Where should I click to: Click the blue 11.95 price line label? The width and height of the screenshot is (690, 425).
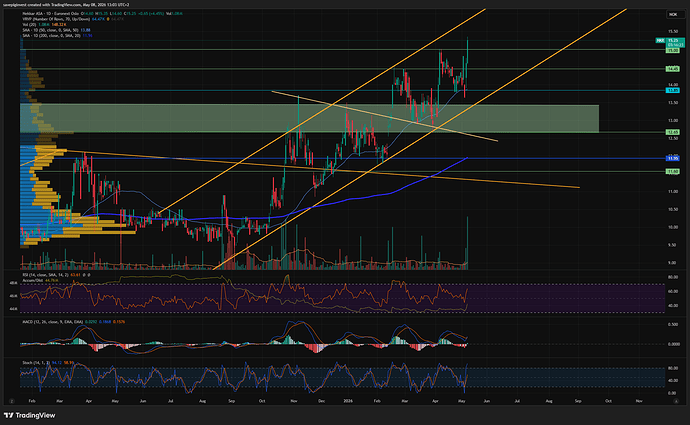coord(673,158)
